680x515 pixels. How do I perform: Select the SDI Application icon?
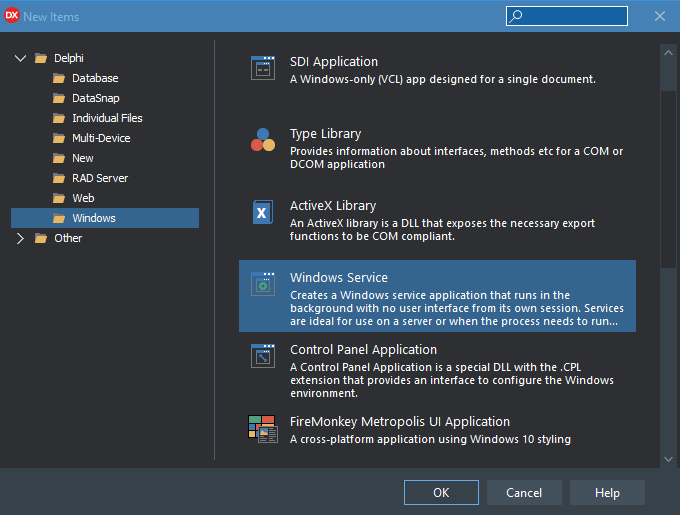(x=263, y=68)
